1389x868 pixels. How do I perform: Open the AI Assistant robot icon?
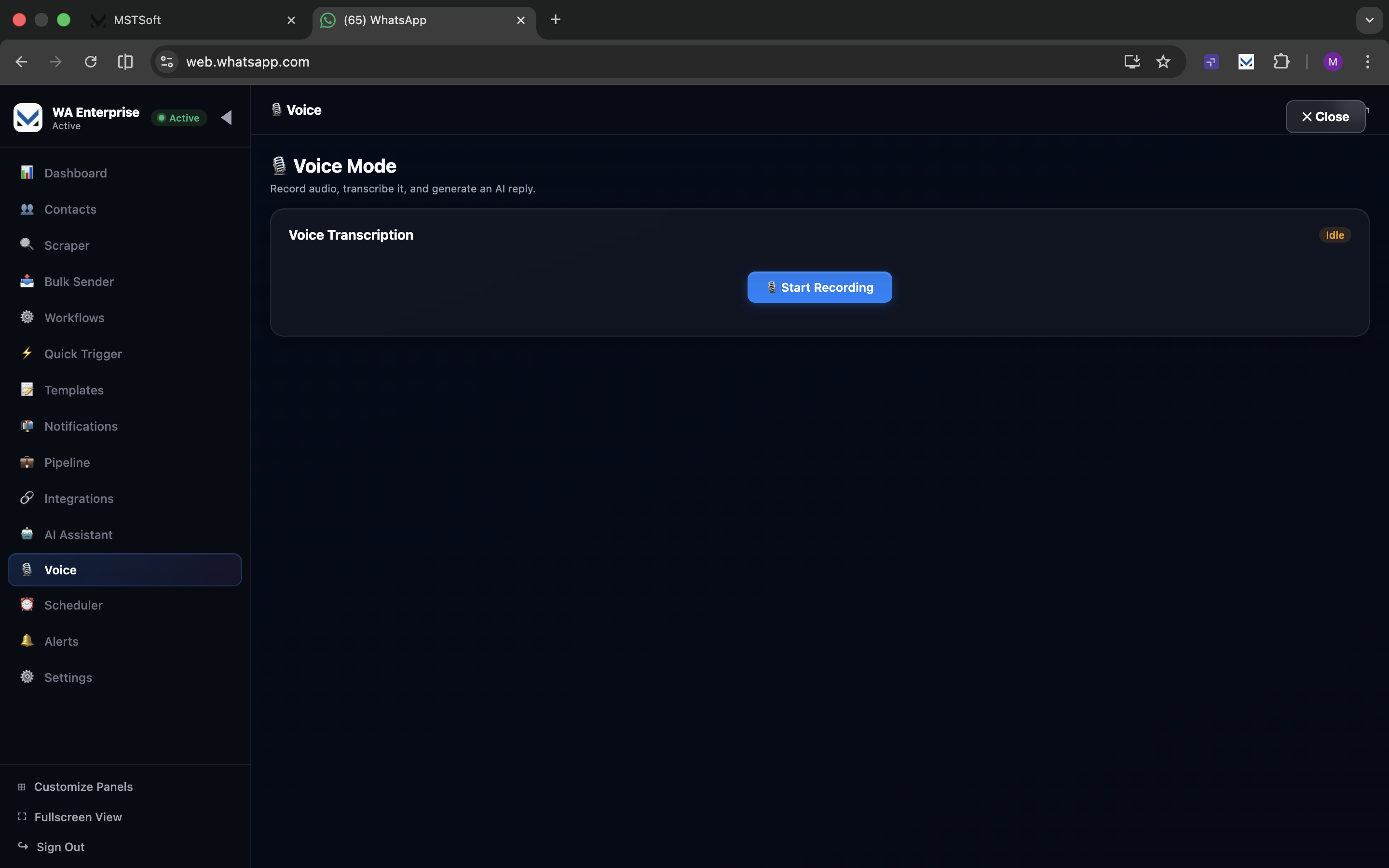point(27,534)
